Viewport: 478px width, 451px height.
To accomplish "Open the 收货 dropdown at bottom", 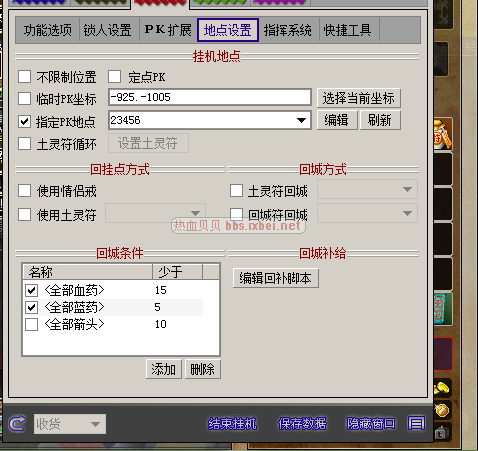I will click(x=70, y=424).
